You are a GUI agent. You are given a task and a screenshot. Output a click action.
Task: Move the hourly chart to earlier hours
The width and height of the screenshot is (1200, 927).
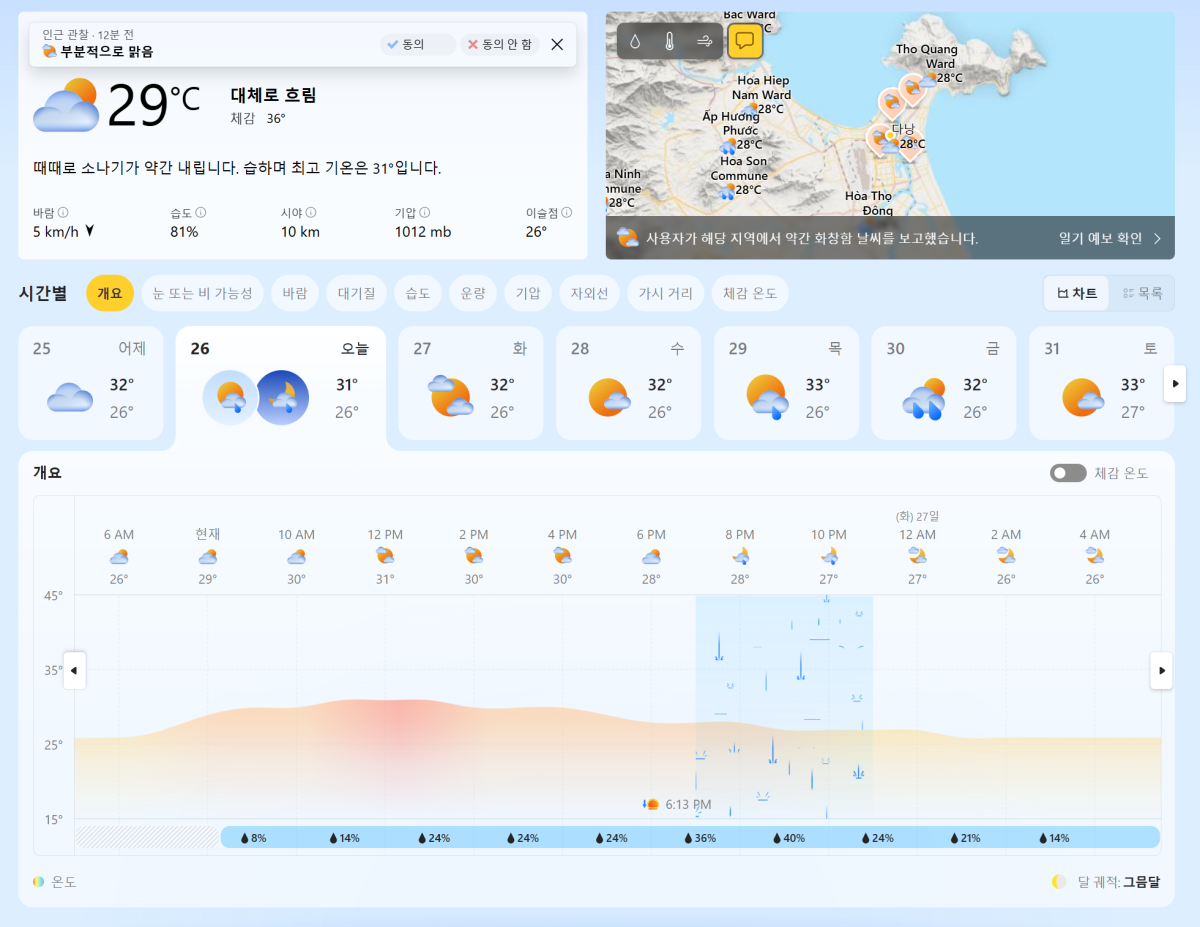(x=74, y=670)
